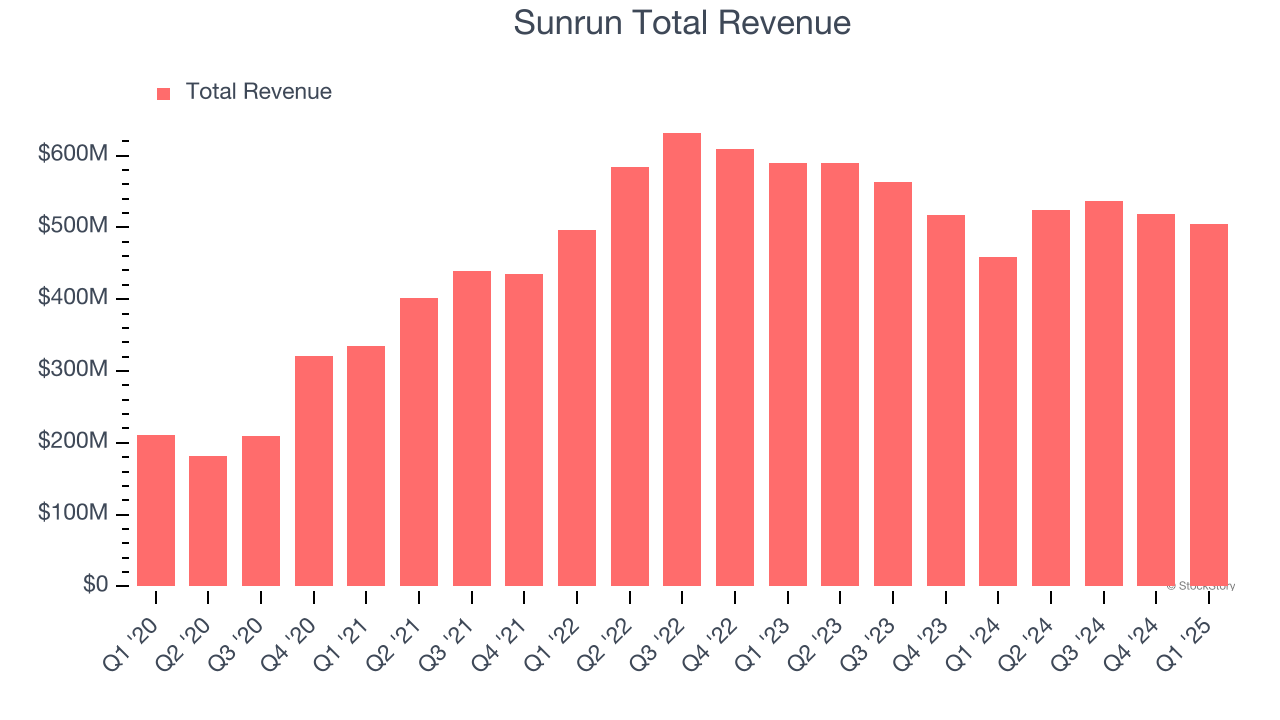Select the Q1 '22 revenue bar
The height and width of the screenshot is (720, 1280).
577,408
